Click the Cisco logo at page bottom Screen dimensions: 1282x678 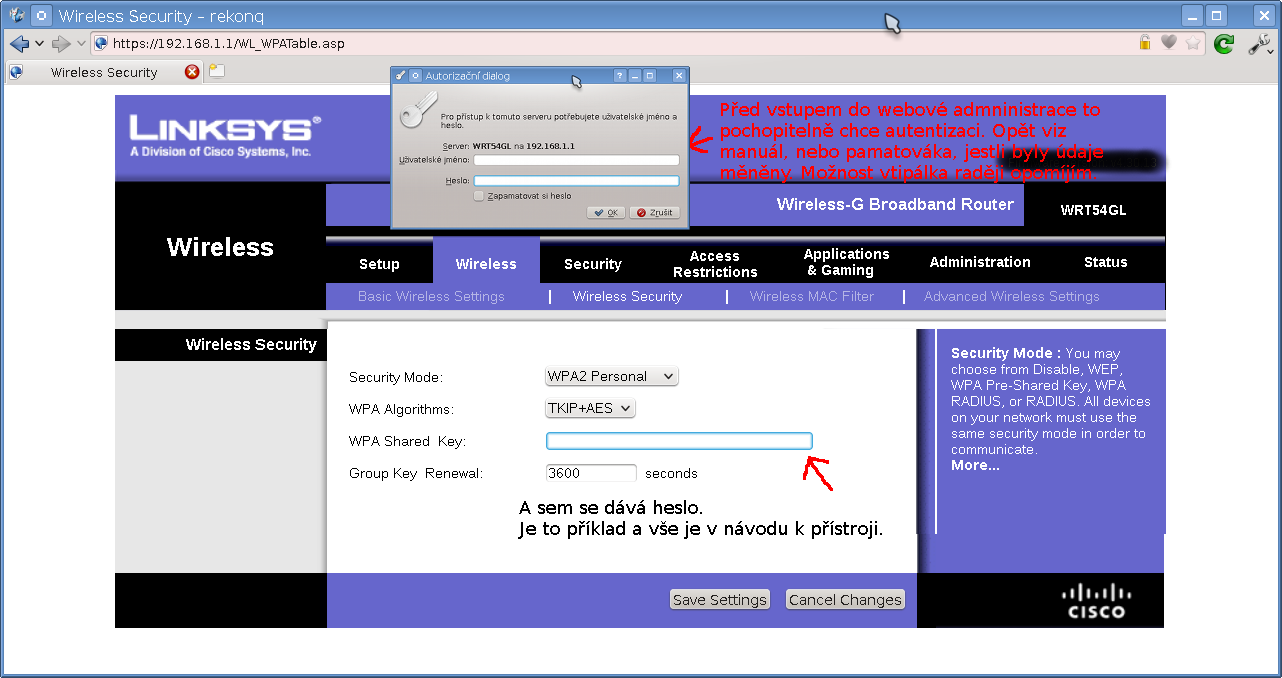(1097, 601)
